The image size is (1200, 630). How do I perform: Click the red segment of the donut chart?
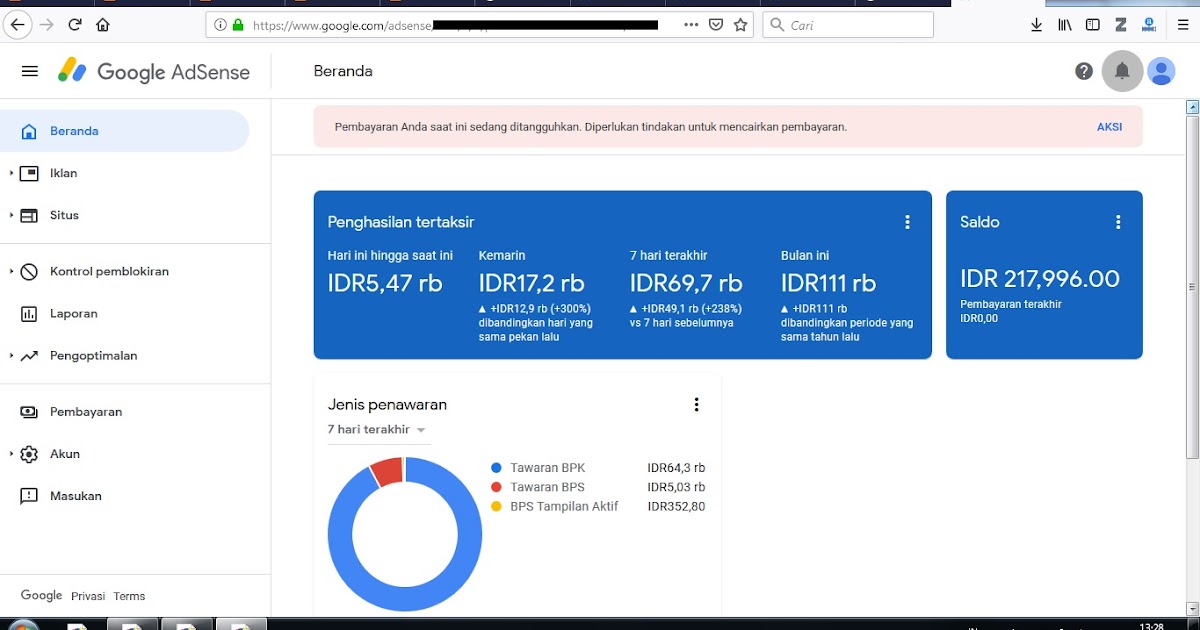pyautogui.click(x=390, y=470)
